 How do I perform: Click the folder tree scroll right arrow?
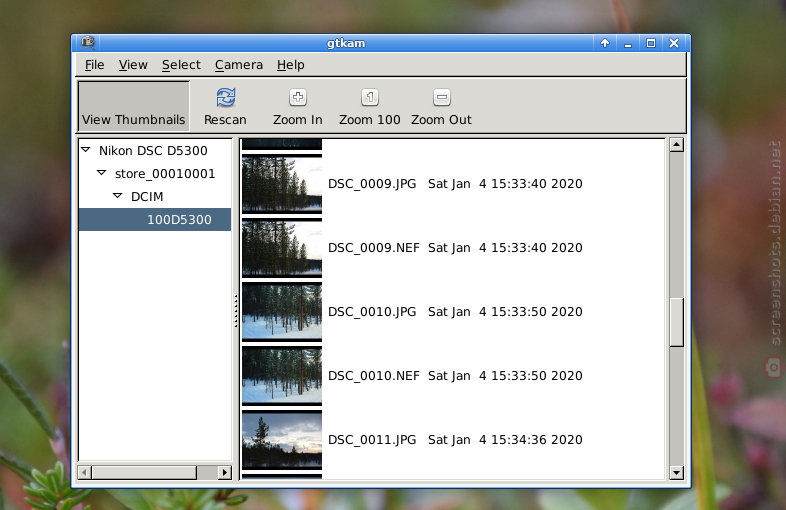pyautogui.click(x=225, y=472)
